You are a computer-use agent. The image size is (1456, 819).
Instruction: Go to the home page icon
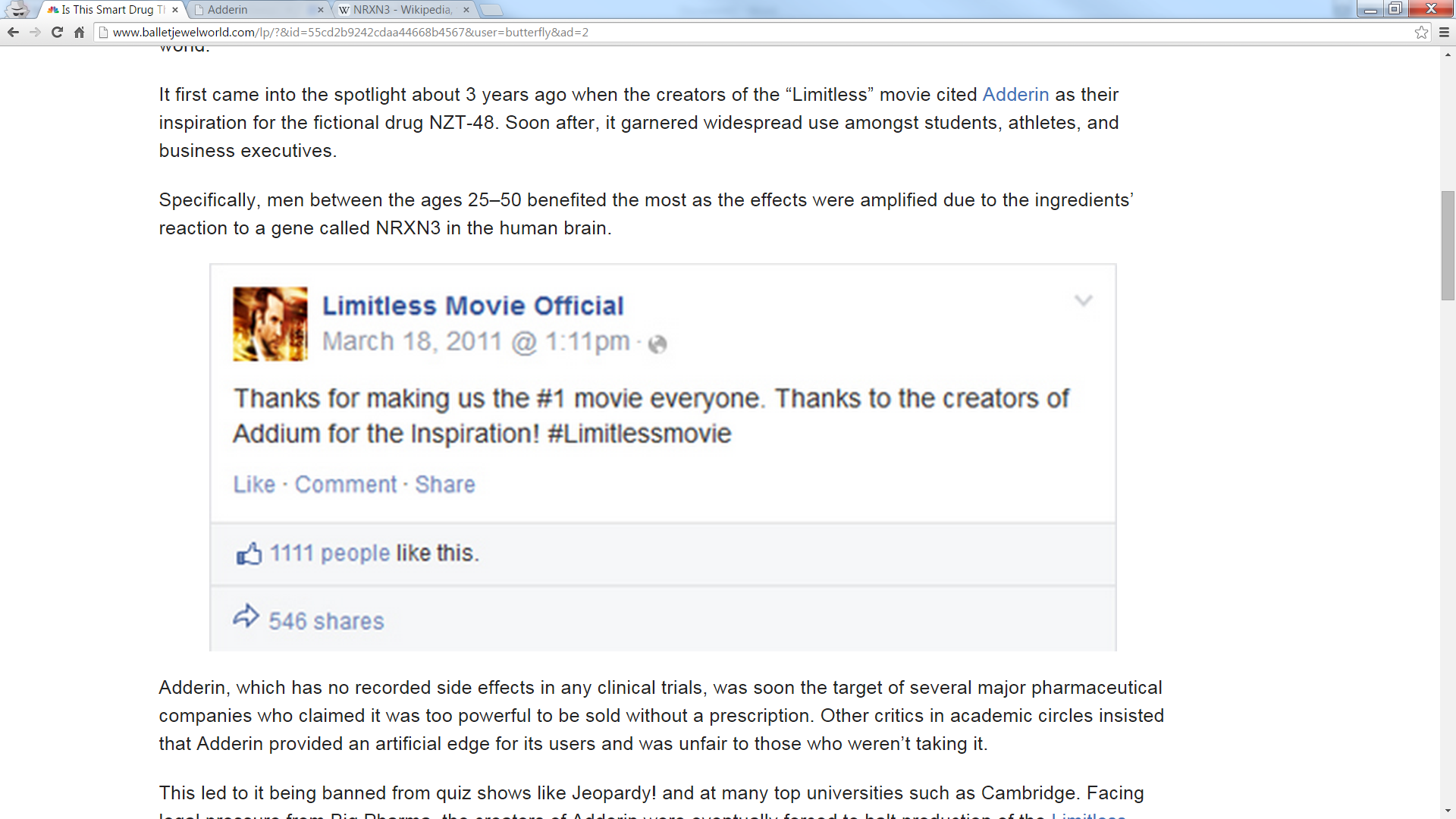[x=79, y=33]
